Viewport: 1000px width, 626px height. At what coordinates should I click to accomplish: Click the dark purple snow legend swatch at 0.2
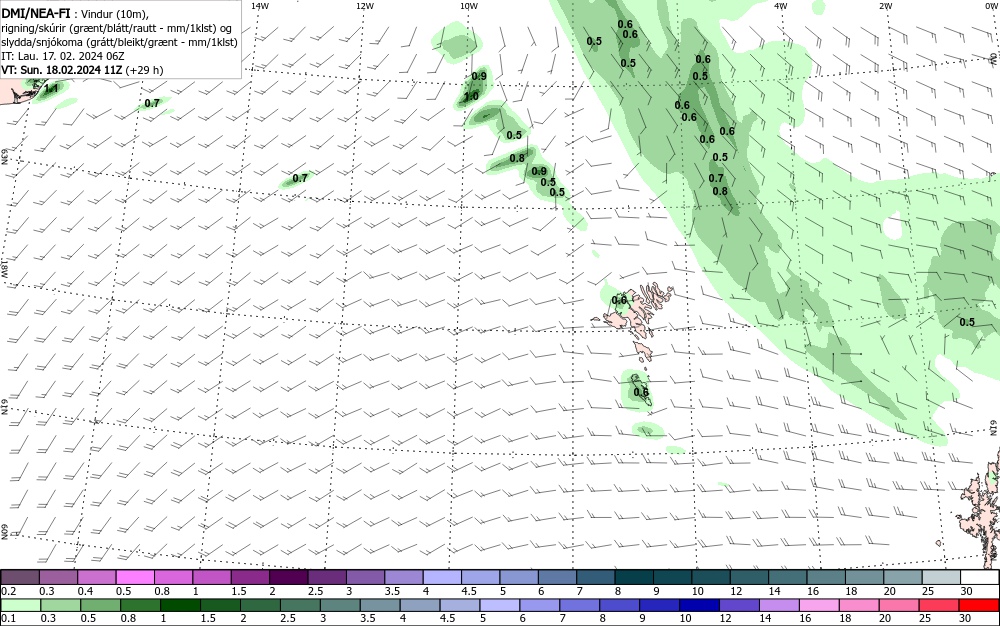20,577
